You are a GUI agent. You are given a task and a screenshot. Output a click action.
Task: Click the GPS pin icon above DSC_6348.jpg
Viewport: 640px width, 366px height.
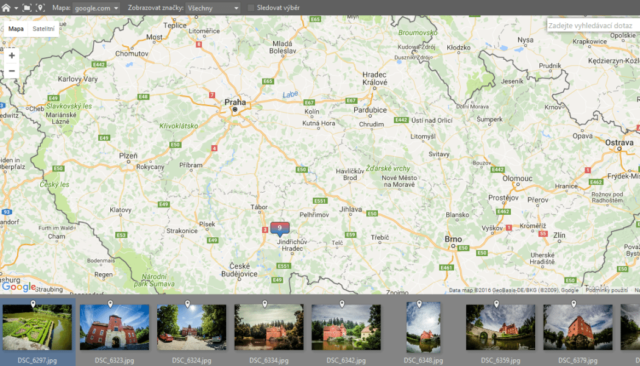click(419, 304)
